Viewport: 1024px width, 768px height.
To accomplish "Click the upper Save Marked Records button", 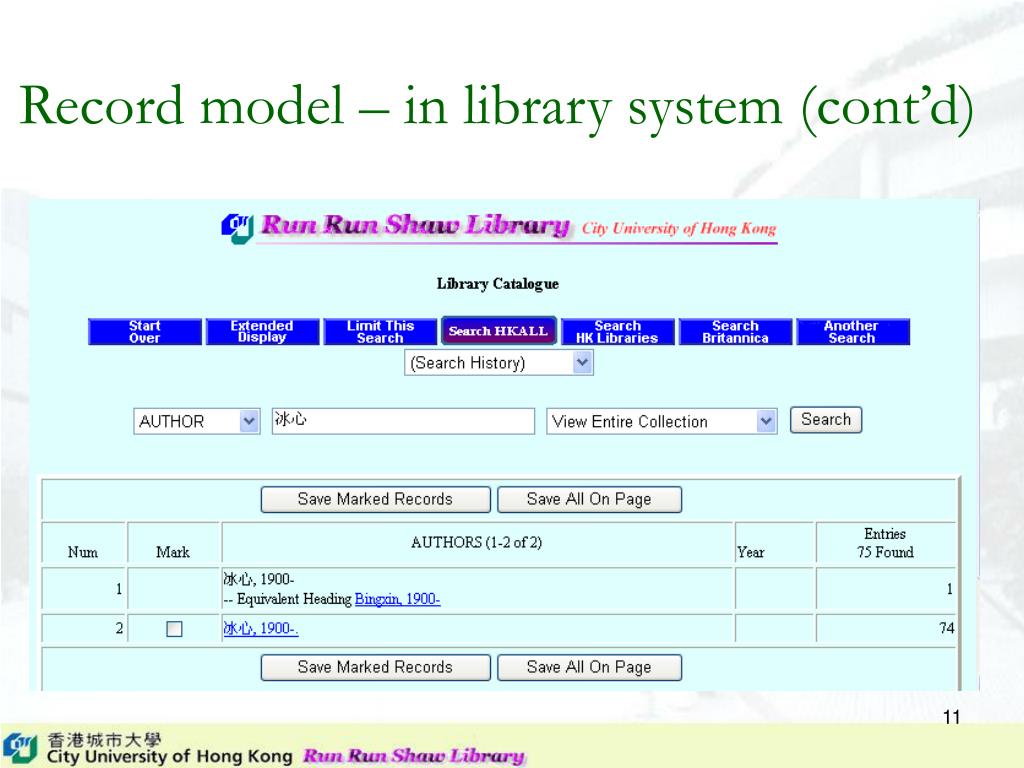I will 376,500.
